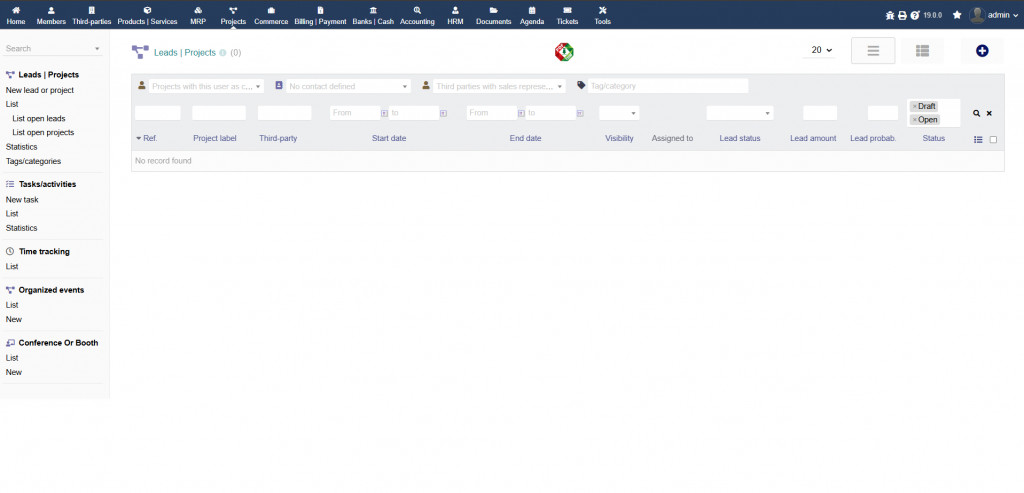Viewport: 1024px width, 493px height.
Task: Switch to kanban view mode
Action: 922,51
